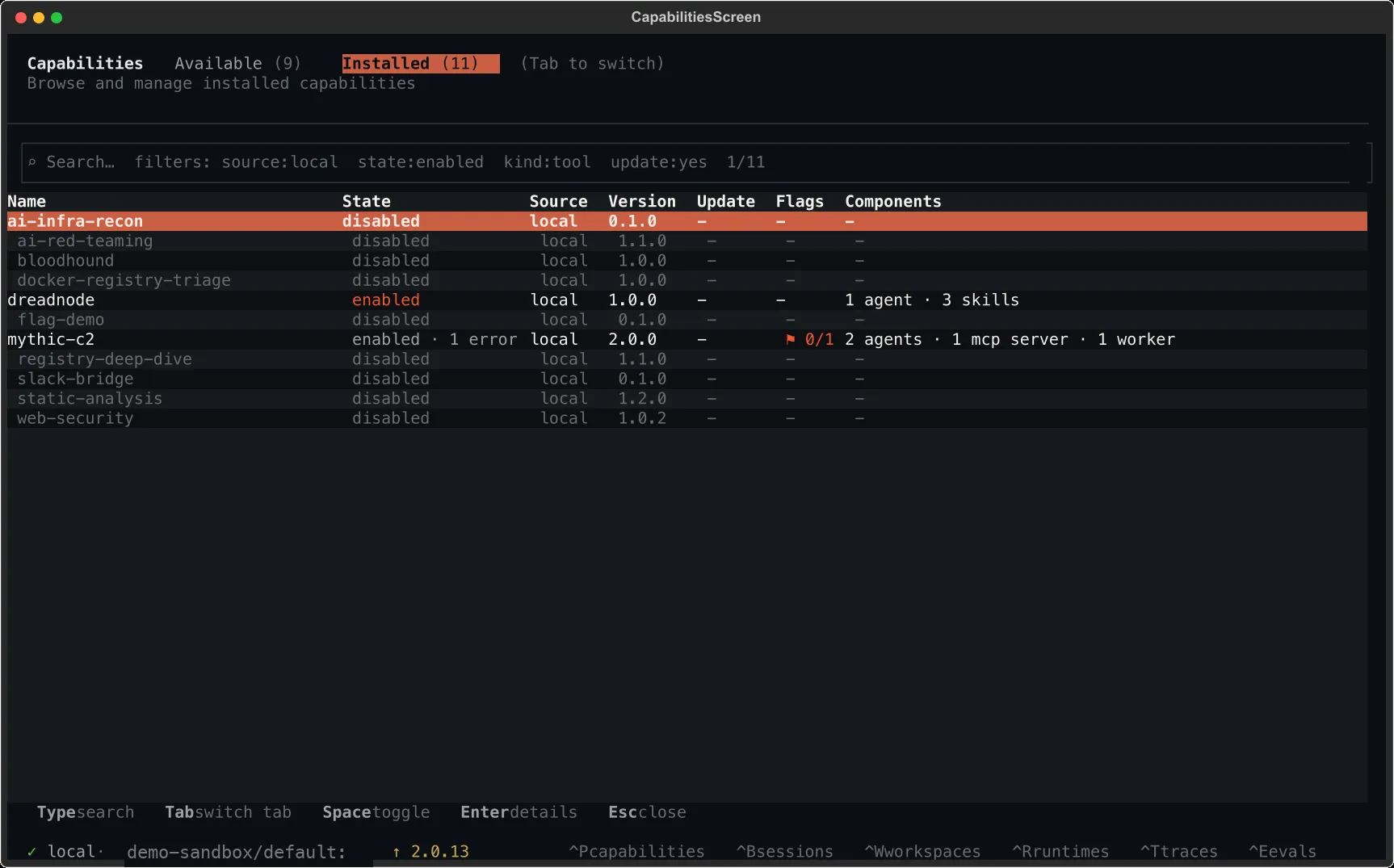Screen dimensions: 1394x868
Task: Click the '1 agent · 3 skills' components
Action: tap(932, 300)
